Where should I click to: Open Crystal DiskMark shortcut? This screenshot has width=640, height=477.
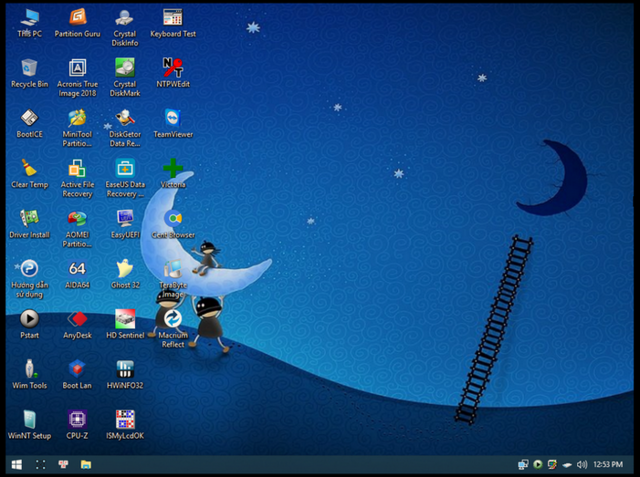pyautogui.click(x=125, y=78)
